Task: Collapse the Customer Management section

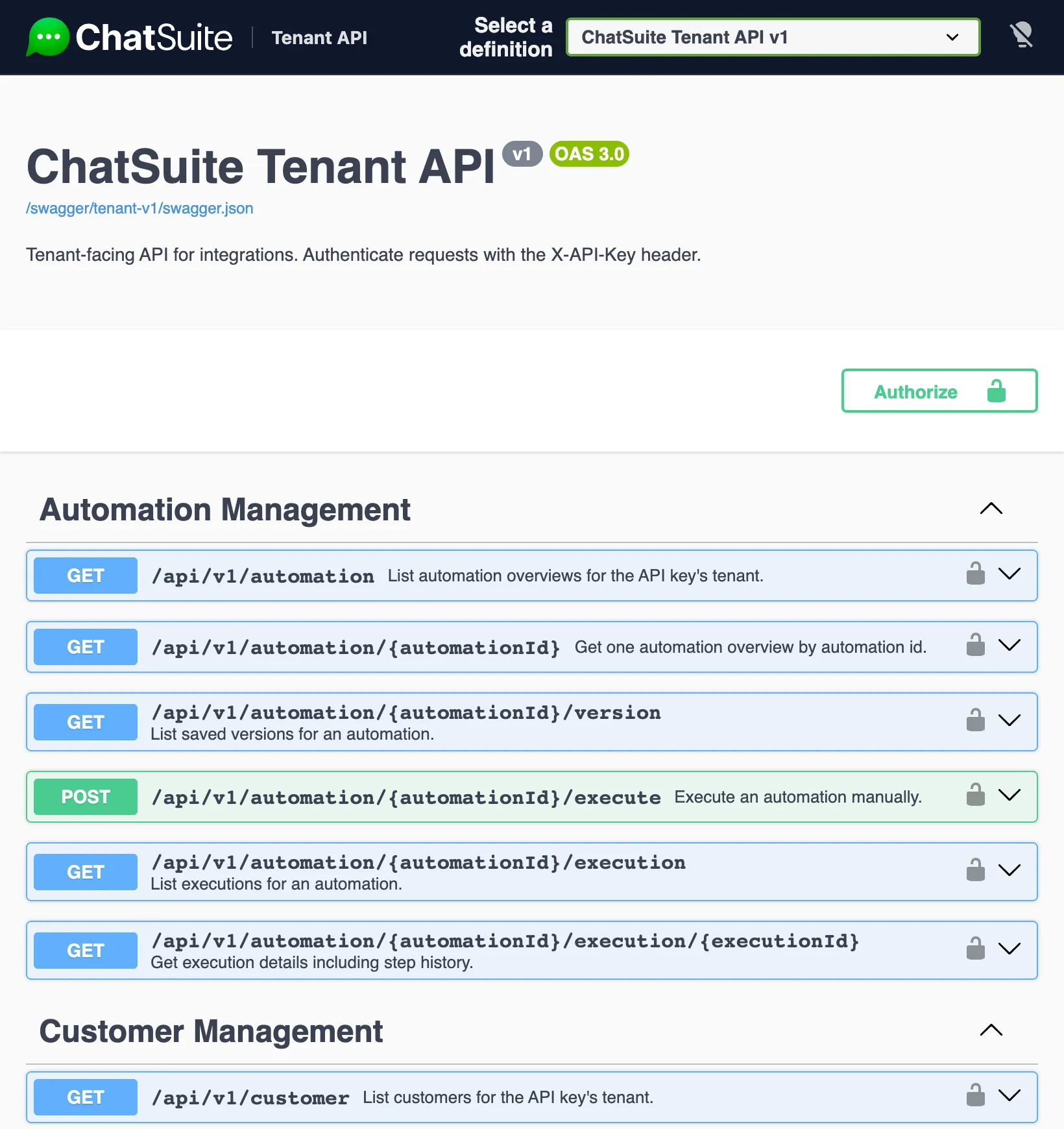Action: click(991, 1030)
